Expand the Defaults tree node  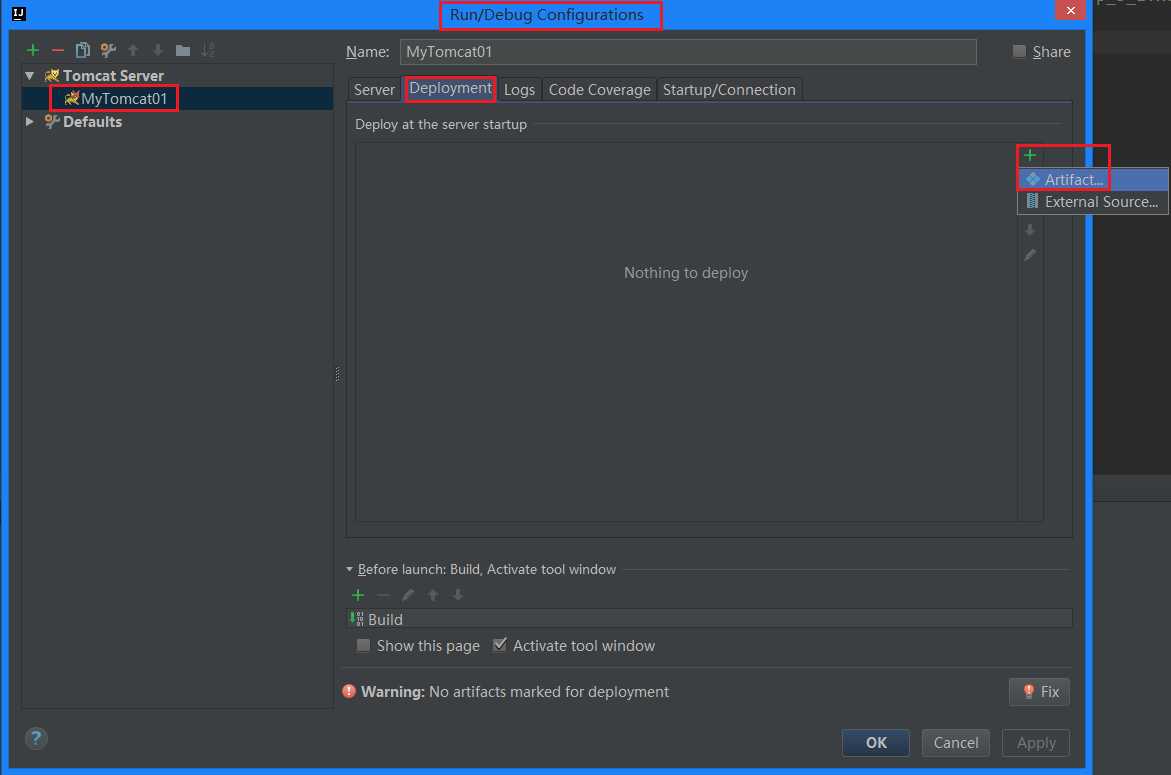pyautogui.click(x=30, y=121)
